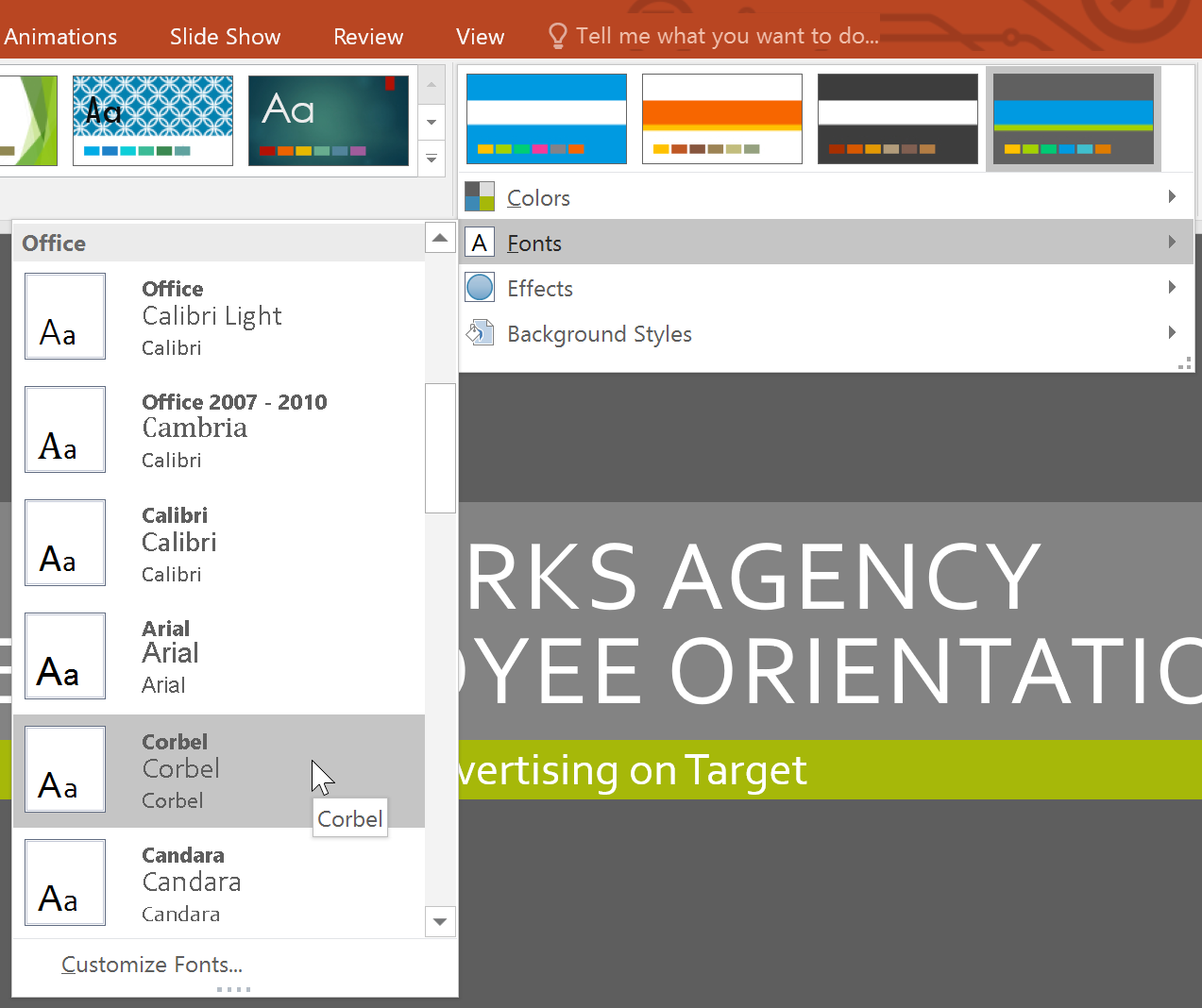The height and width of the screenshot is (1008, 1202).
Task: Click the font list scroll-down arrow
Action: coord(440,921)
